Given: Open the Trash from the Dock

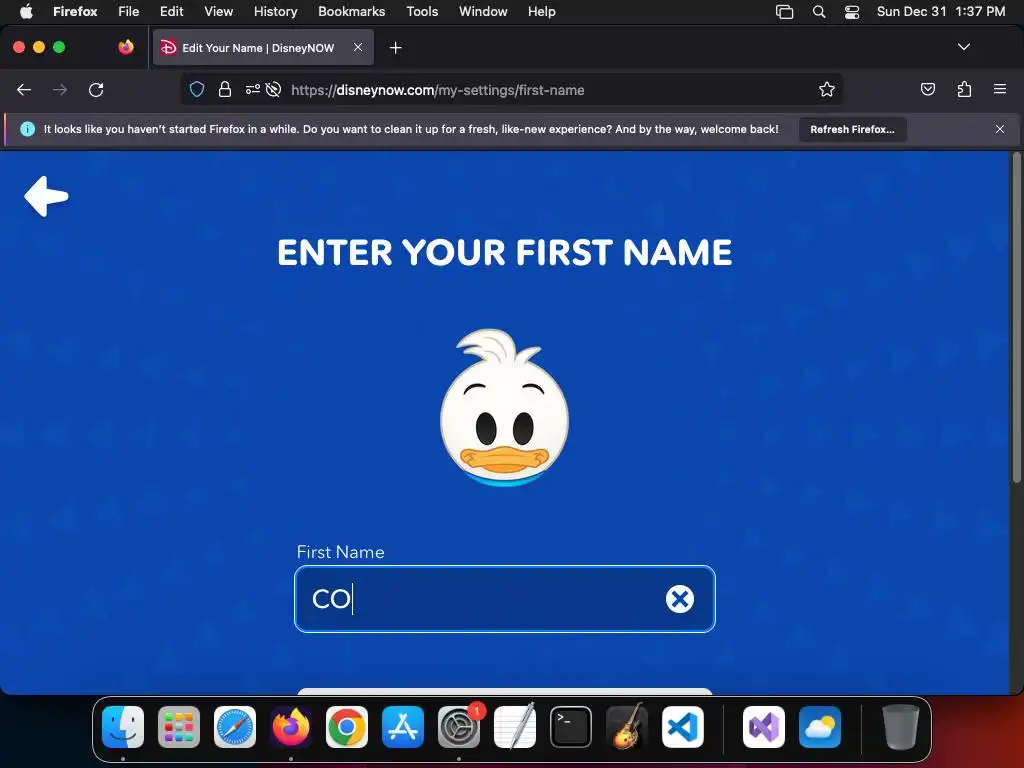Looking at the screenshot, I should tap(901, 727).
